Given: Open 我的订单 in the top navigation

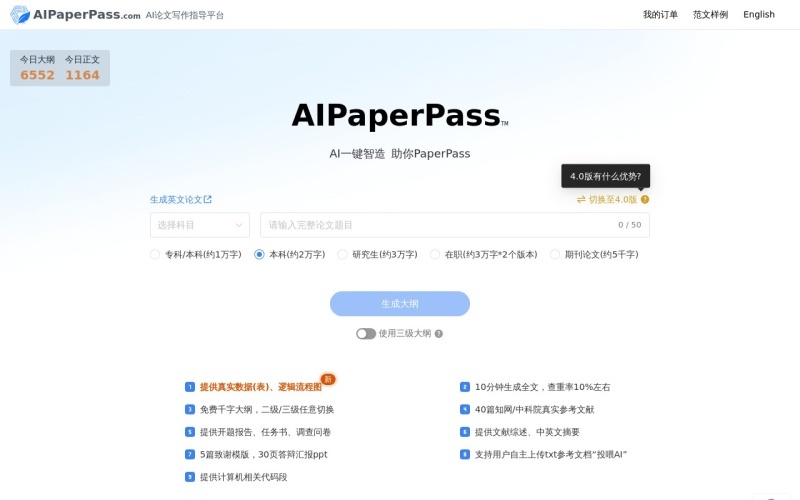Looking at the screenshot, I should 660,15.
